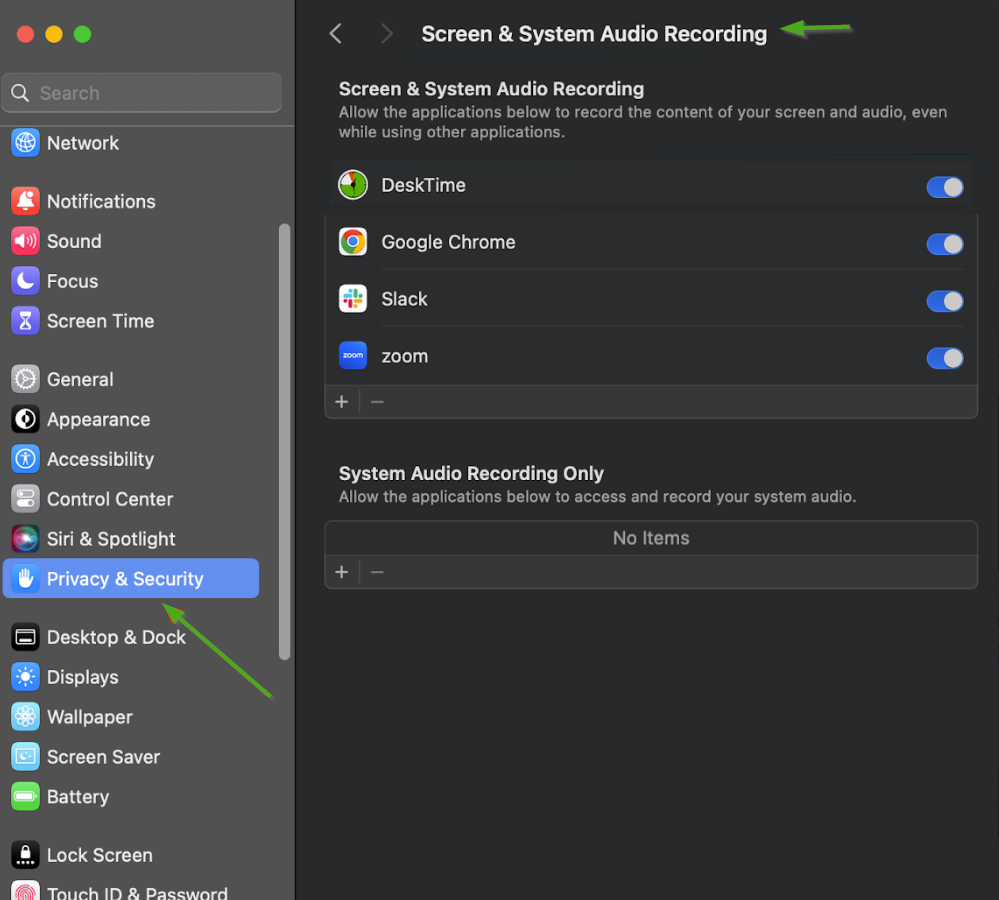The width and height of the screenshot is (999, 900).
Task: Toggle Slack screen recording permission
Action: click(x=944, y=301)
